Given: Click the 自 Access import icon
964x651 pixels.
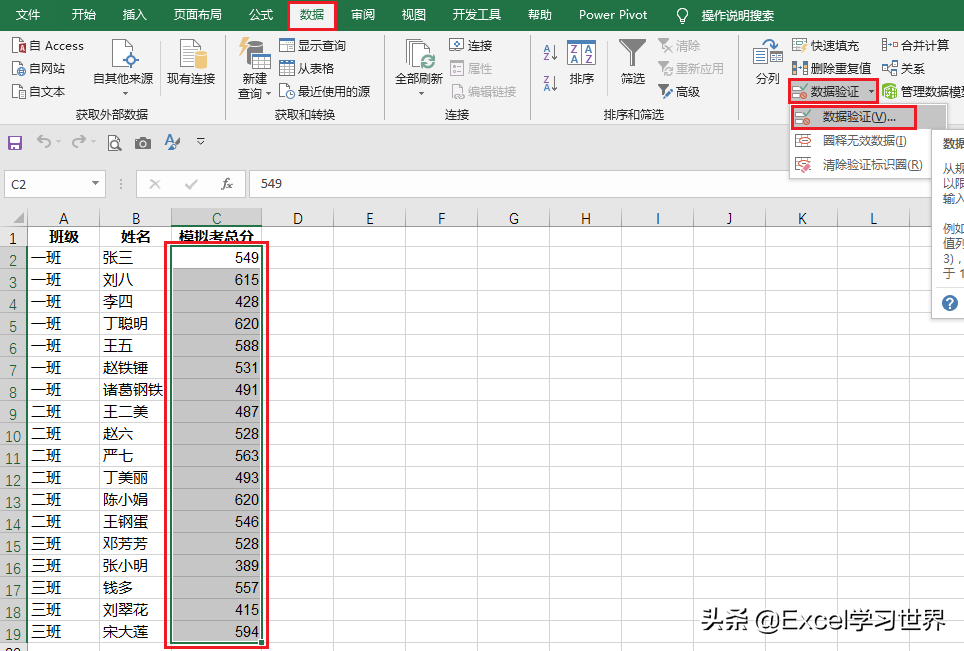Looking at the screenshot, I should tap(19, 45).
